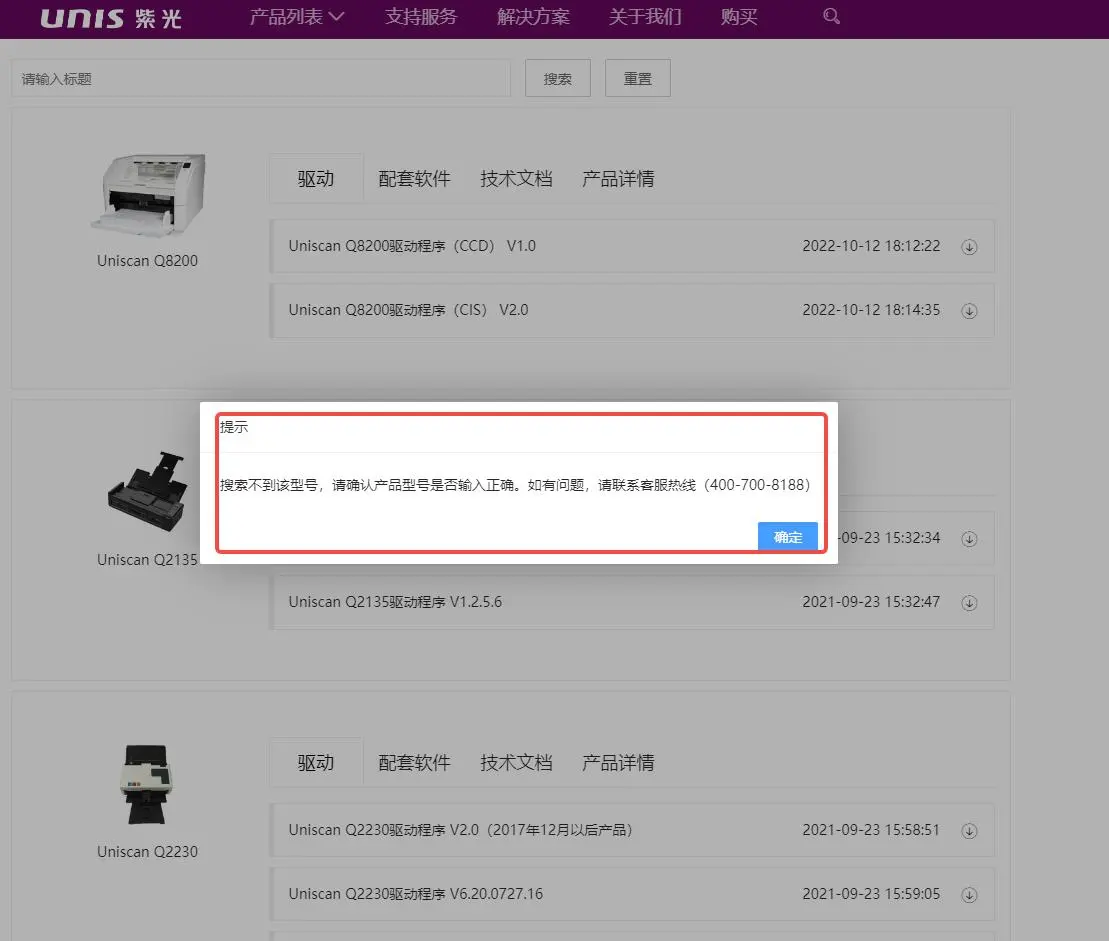Switch to 配套软件 tab for Q8200
This screenshot has height=941, width=1109.
(x=414, y=179)
